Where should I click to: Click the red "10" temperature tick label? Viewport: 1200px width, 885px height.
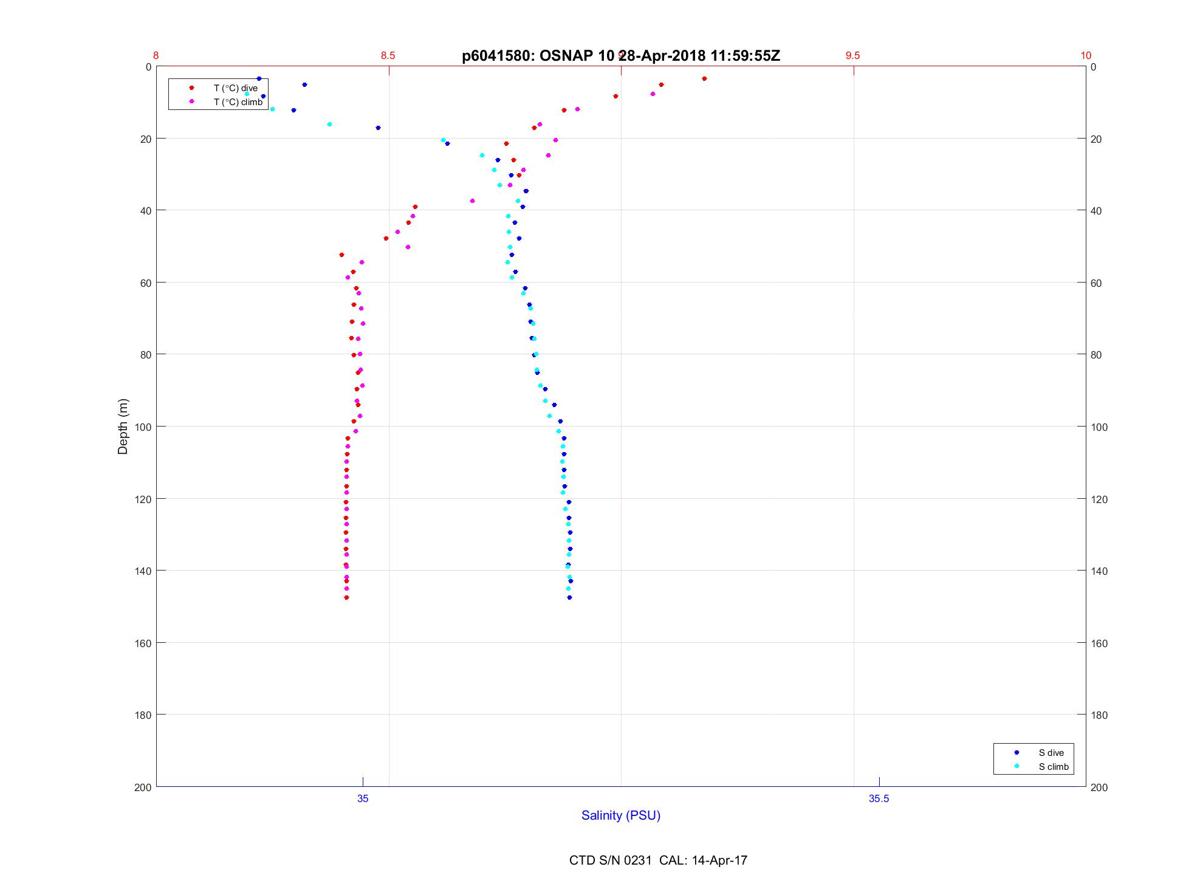(x=1086, y=55)
